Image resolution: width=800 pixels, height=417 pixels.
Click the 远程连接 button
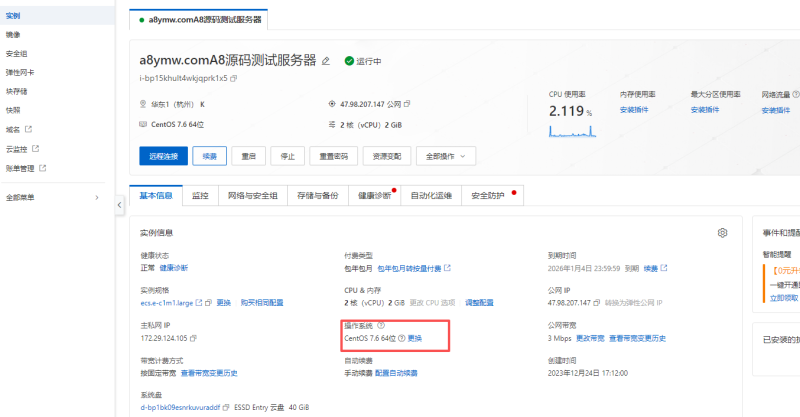pyautogui.click(x=163, y=156)
